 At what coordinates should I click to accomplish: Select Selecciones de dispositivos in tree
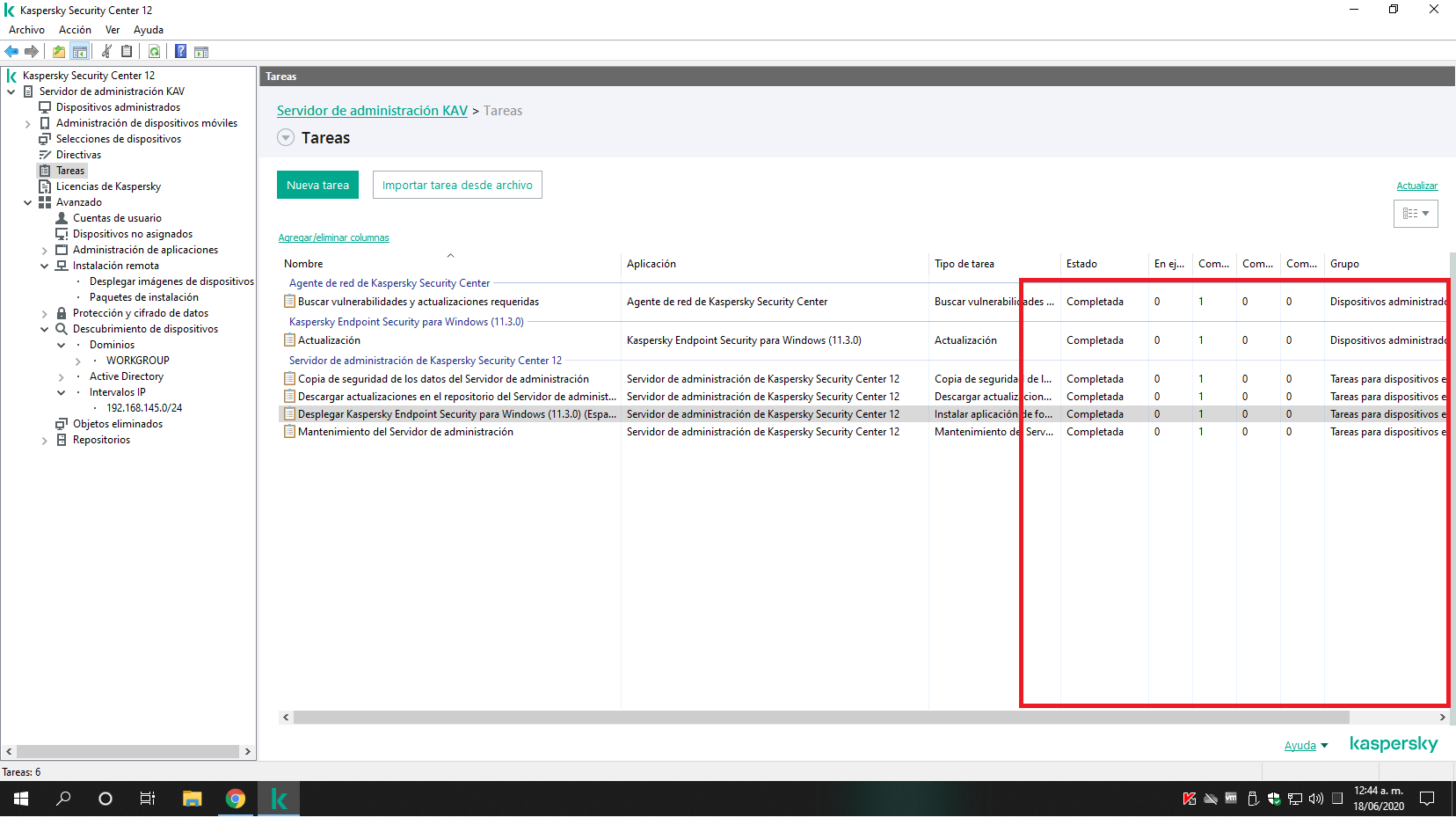pos(119,139)
